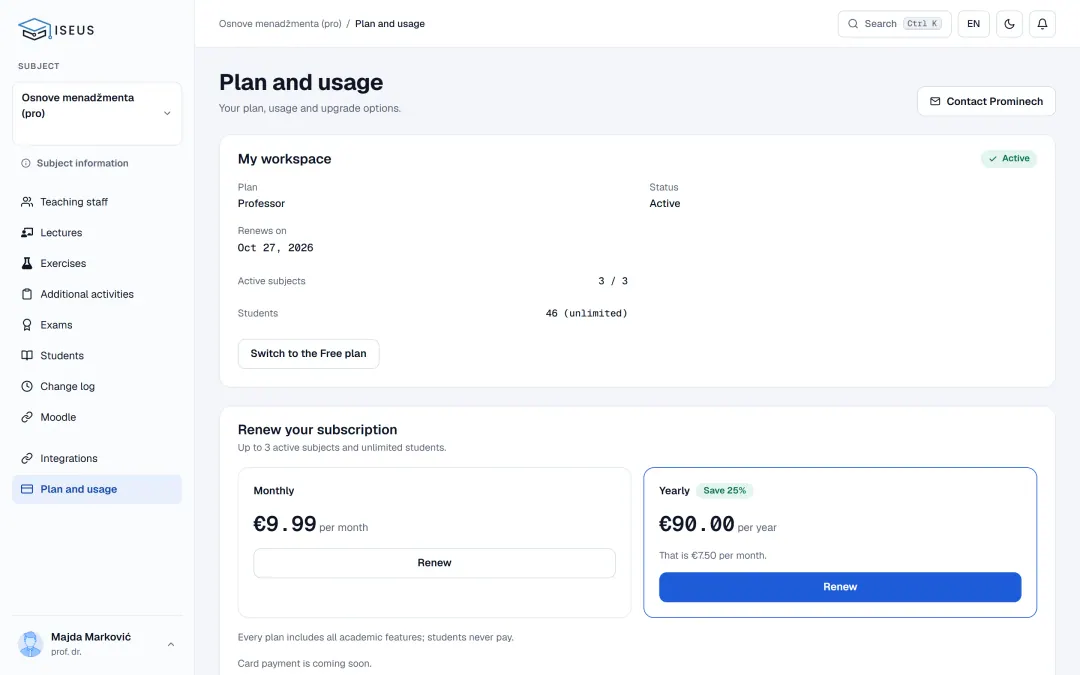Click the Change log clock icon

[x=27, y=386]
